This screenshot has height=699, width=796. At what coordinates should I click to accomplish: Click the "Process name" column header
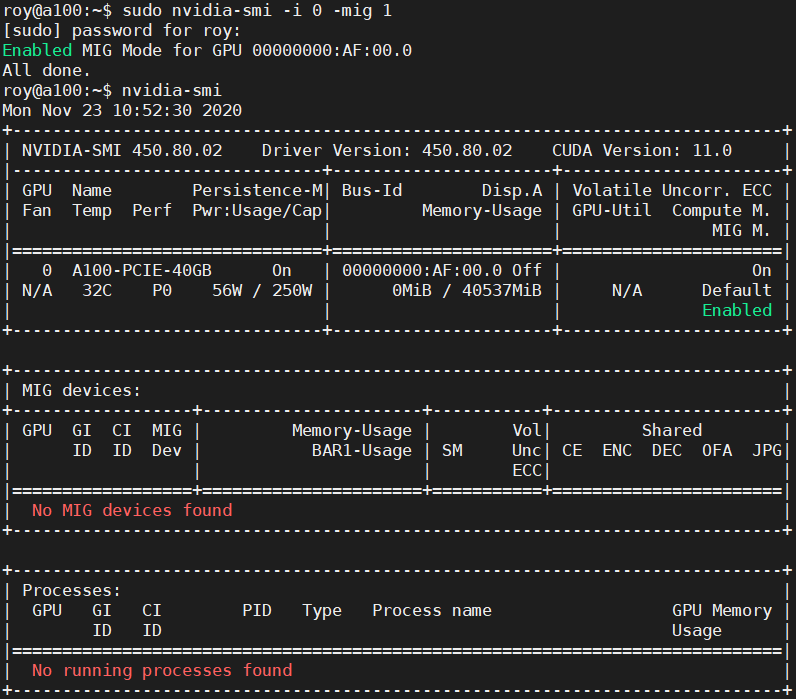coord(432,610)
